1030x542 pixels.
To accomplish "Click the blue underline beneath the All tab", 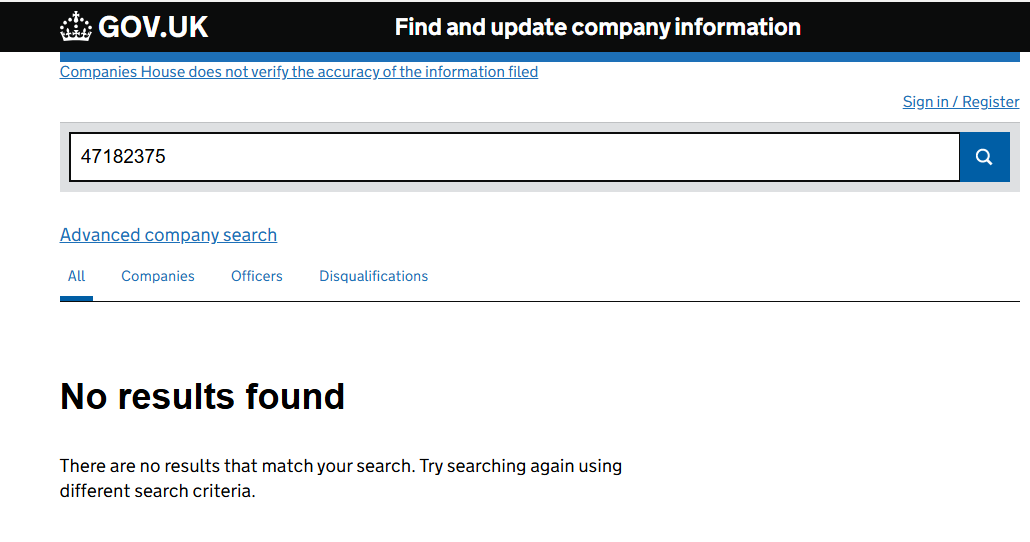I will pyautogui.click(x=76, y=299).
